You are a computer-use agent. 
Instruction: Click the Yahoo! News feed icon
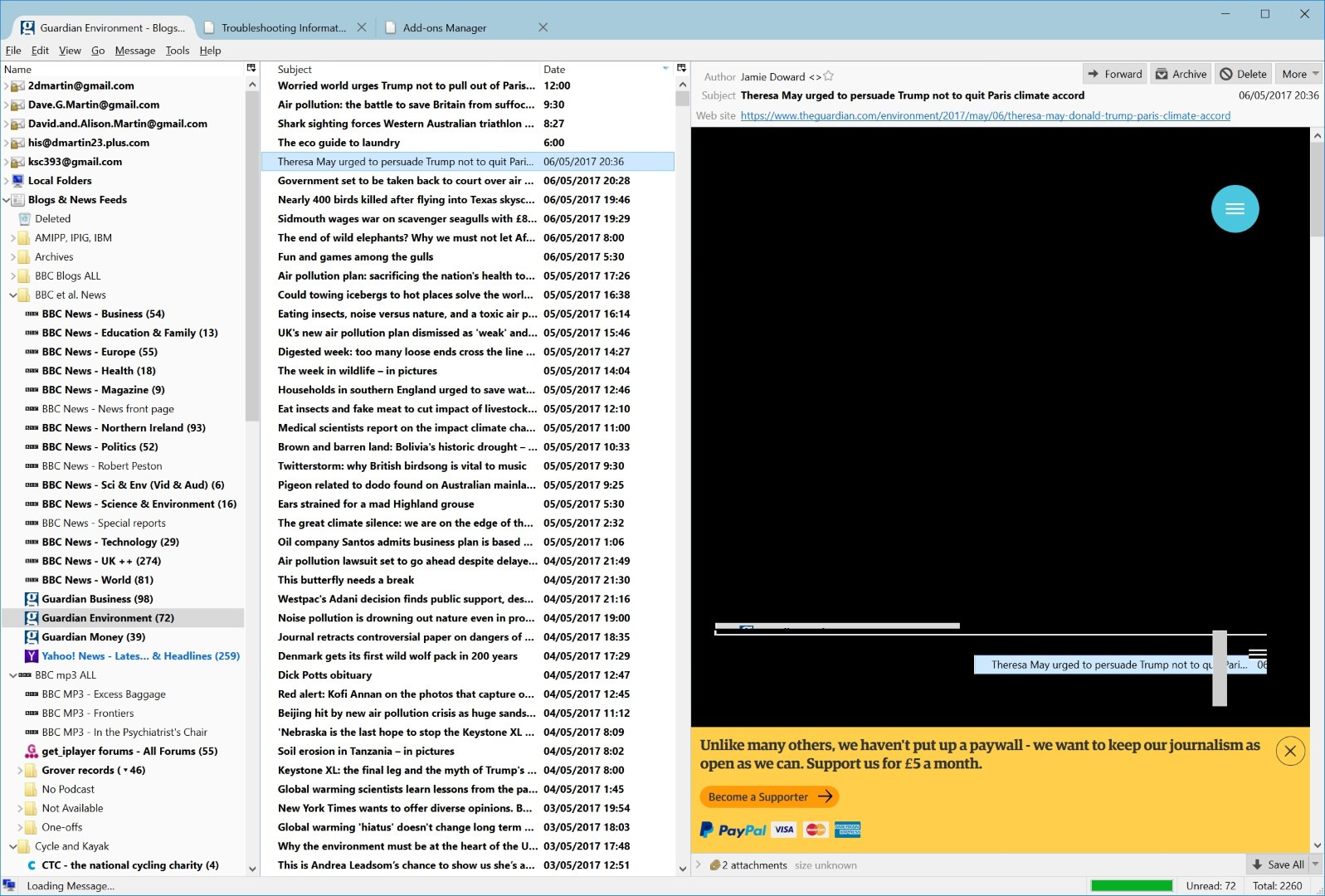point(32,656)
